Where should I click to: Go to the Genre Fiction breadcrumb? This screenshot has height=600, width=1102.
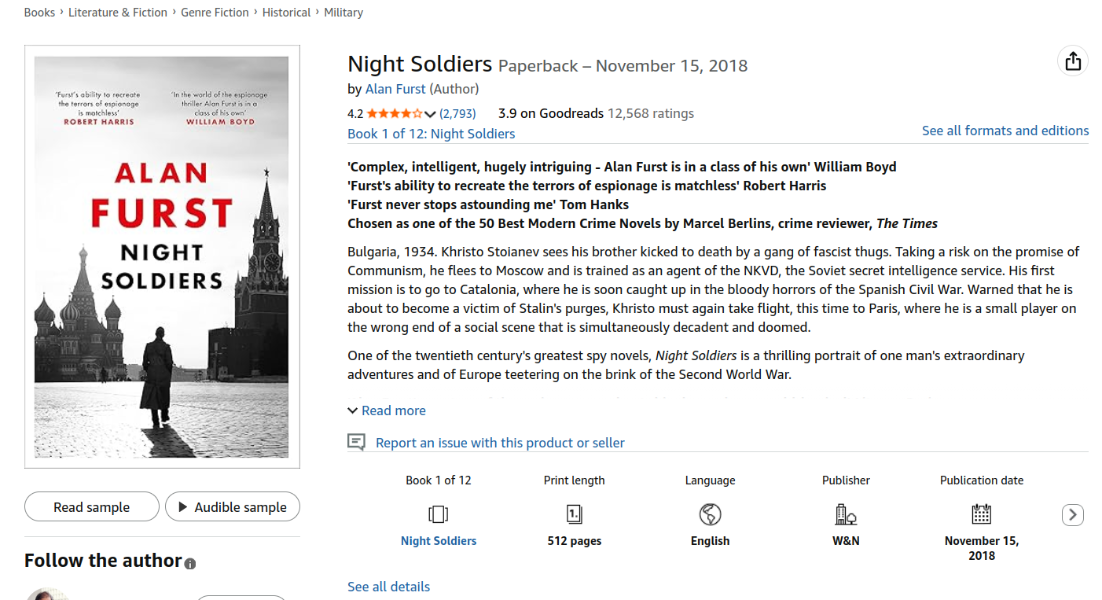(215, 13)
